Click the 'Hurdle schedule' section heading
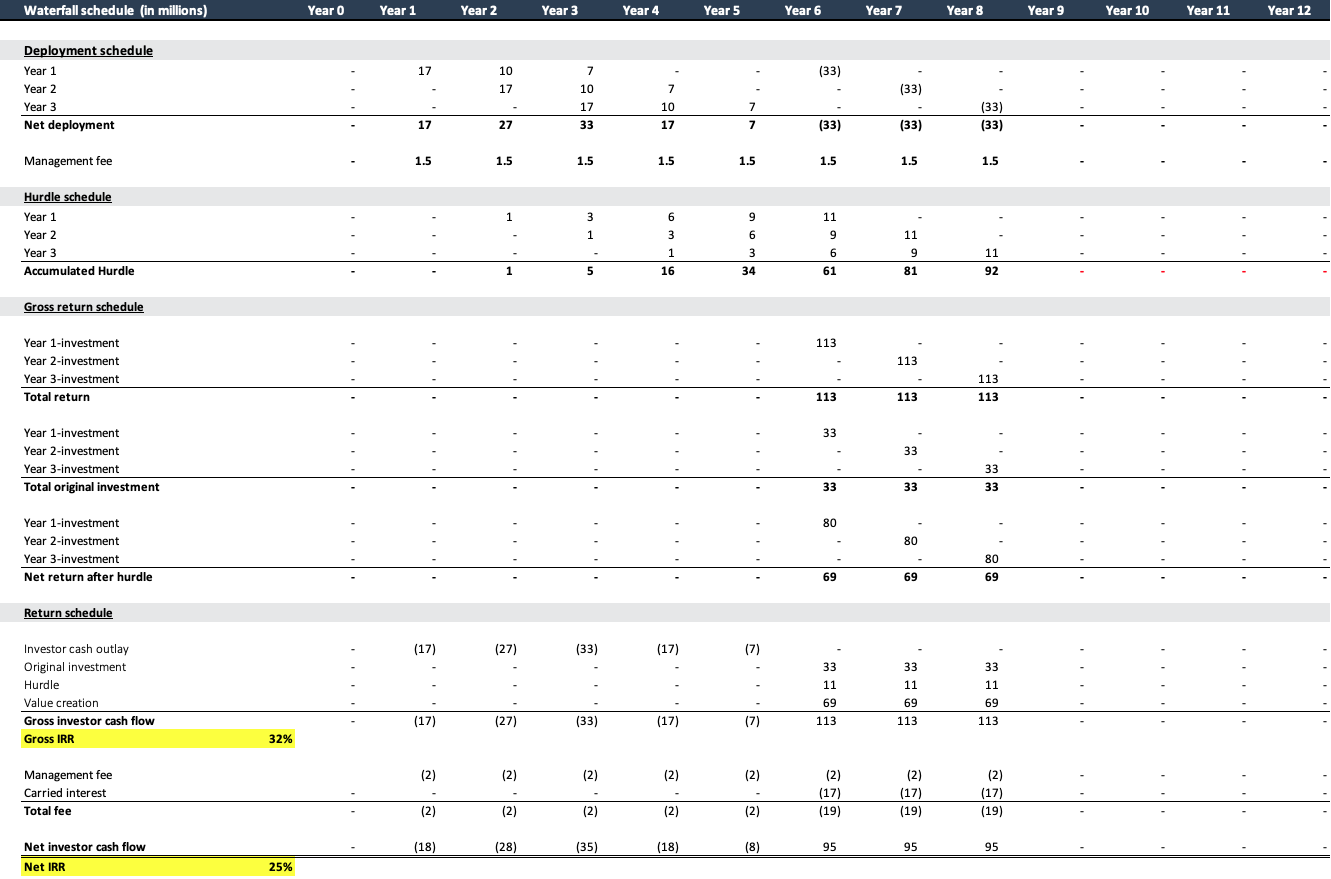The width and height of the screenshot is (1331, 879). 68,197
